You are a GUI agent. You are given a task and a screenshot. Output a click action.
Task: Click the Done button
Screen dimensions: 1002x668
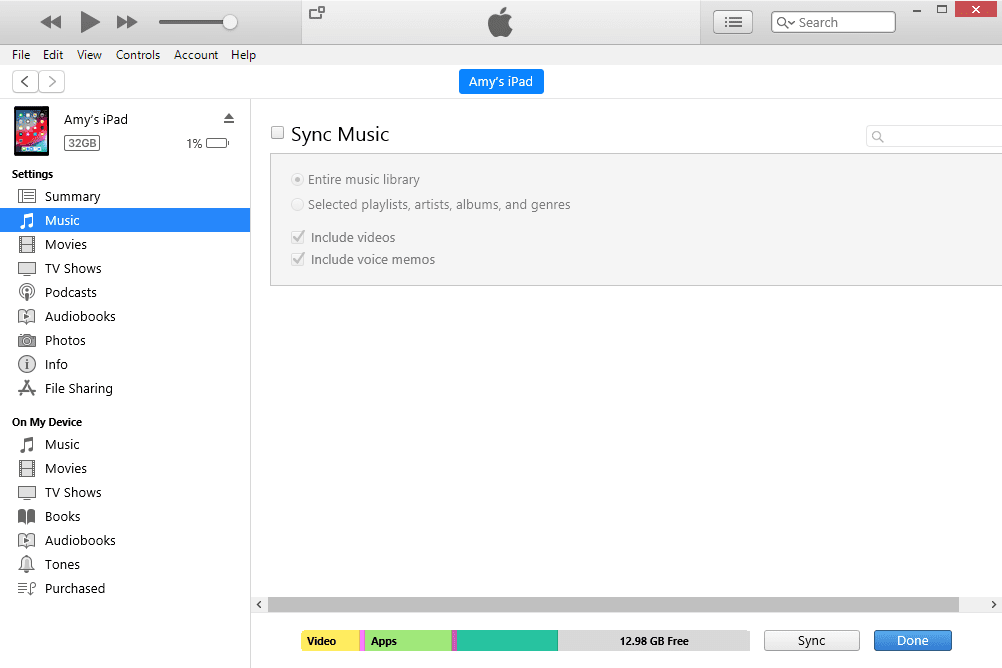point(913,641)
